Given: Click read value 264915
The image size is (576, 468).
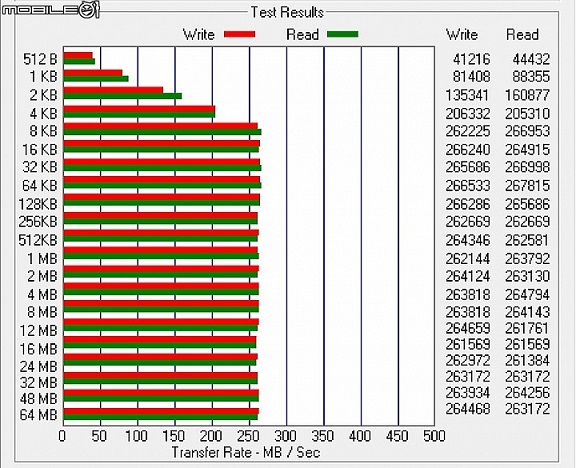Looking at the screenshot, I should (x=528, y=150).
